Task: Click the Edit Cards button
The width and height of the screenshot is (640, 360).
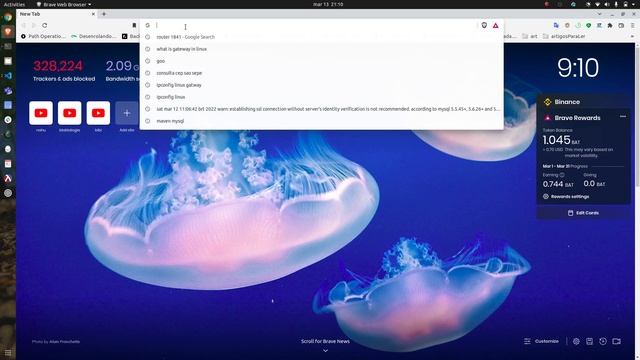Action: click(583, 213)
